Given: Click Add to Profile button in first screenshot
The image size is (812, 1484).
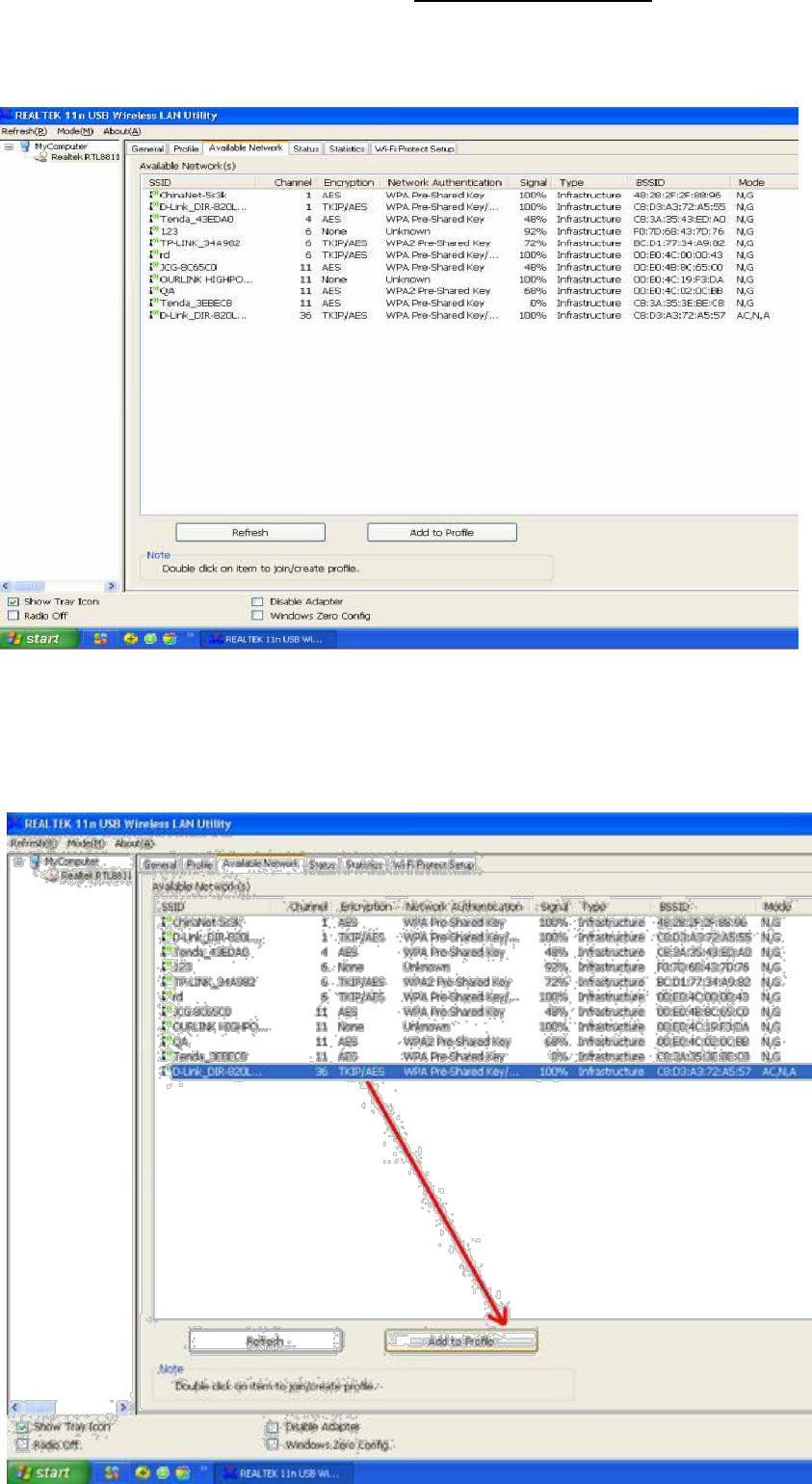Looking at the screenshot, I should pos(442,532).
